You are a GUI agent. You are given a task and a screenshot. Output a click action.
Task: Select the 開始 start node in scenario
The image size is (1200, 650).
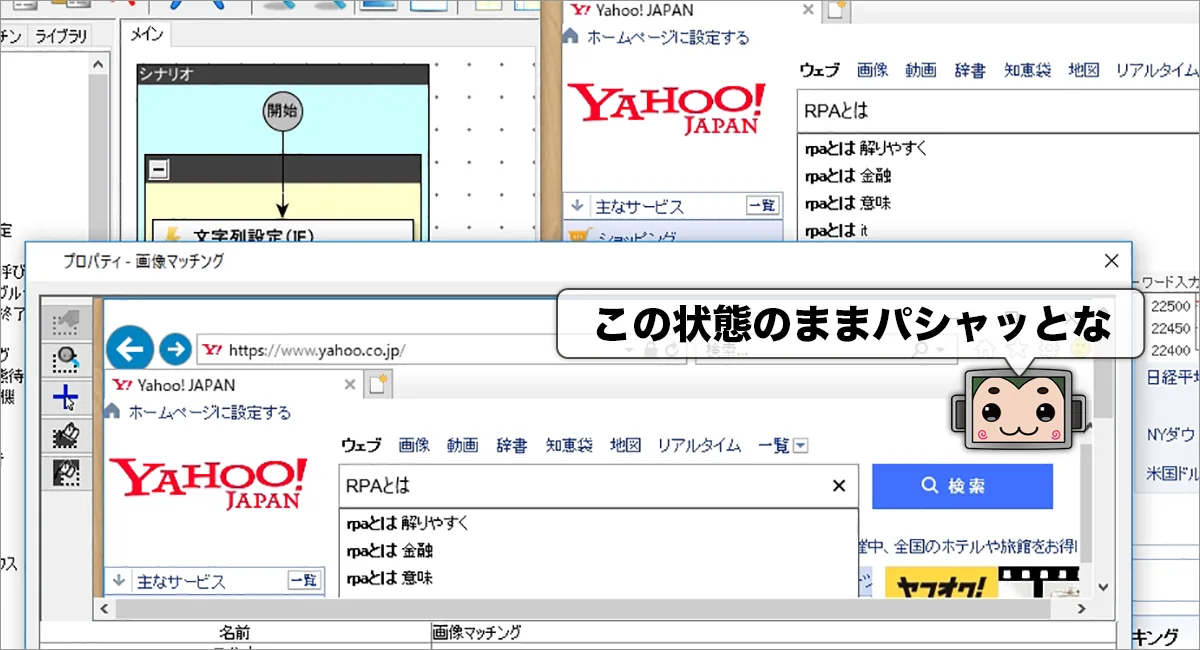pos(283,111)
